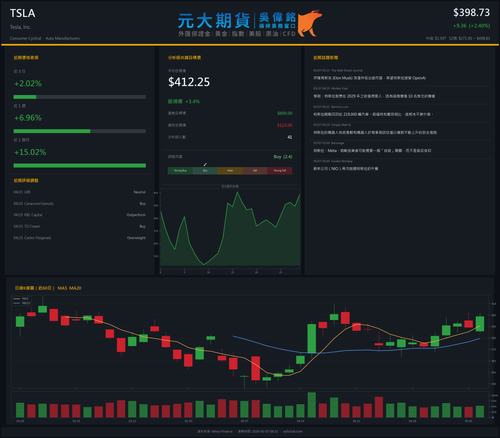Open the Motley Fool 2029 news headline

[374, 96]
